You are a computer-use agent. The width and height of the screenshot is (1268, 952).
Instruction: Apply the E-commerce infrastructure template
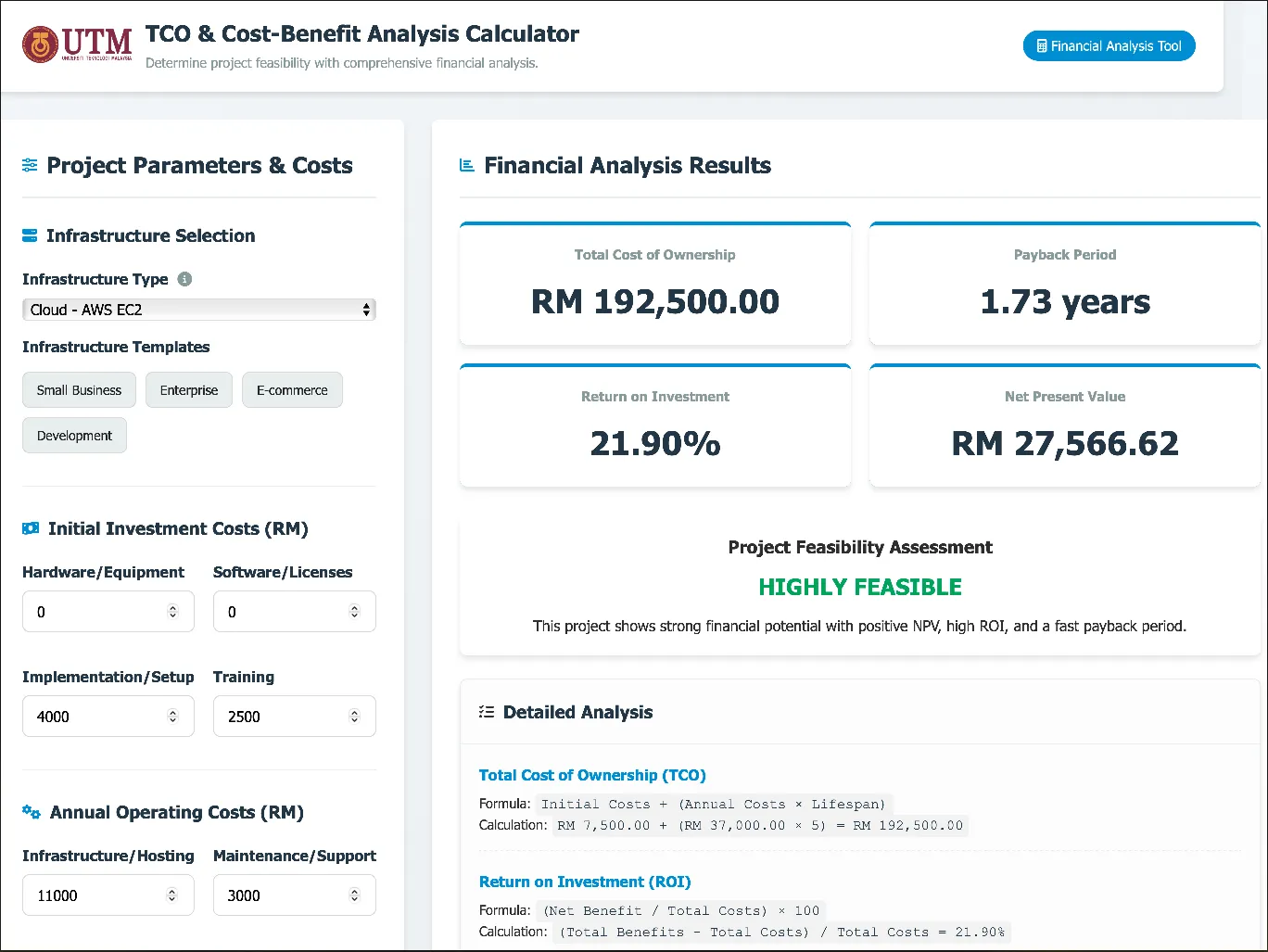292,390
